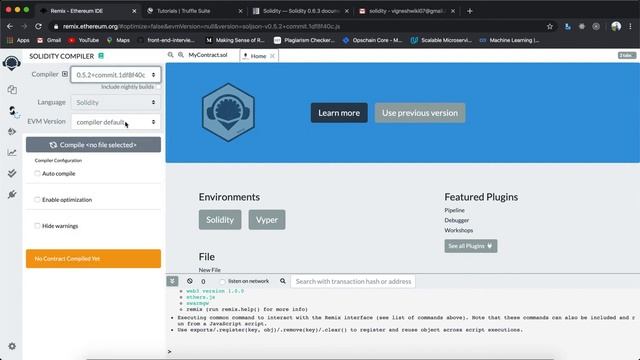This screenshot has height=360, width=640.
Task: Open the No Contract Compiled Yet selector
Action: click(93, 259)
